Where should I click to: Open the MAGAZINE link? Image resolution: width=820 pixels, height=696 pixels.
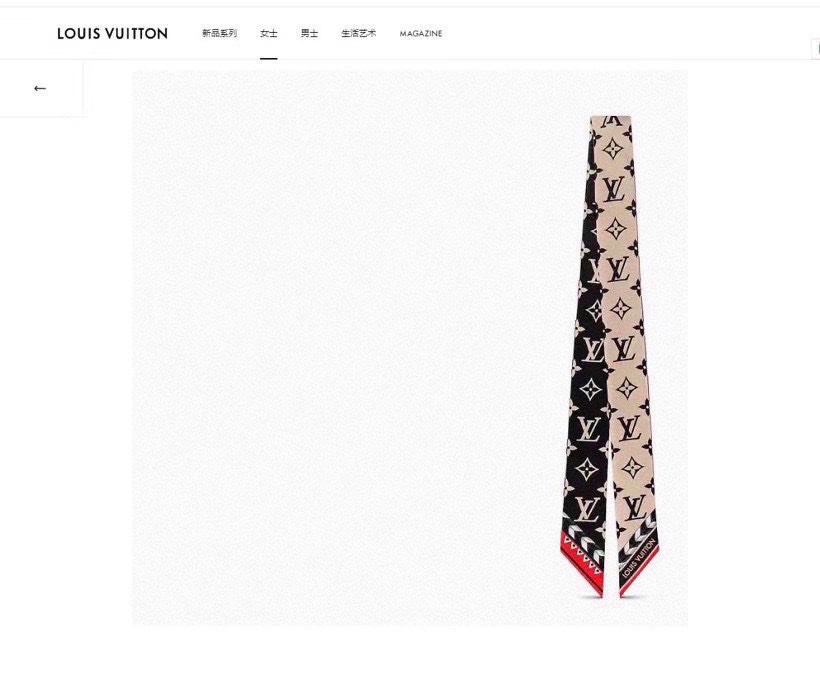point(421,33)
